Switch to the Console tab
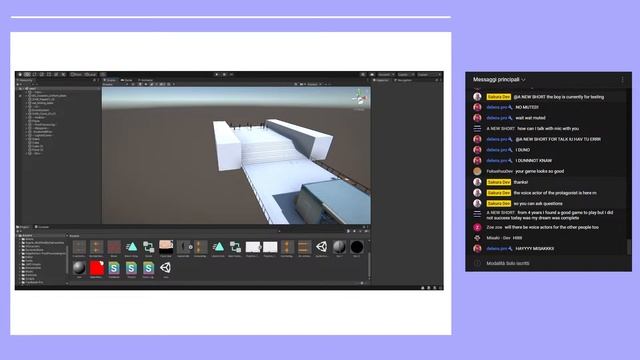This screenshot has width=640, height=360. pyautogui.click(x=42, y=227)
